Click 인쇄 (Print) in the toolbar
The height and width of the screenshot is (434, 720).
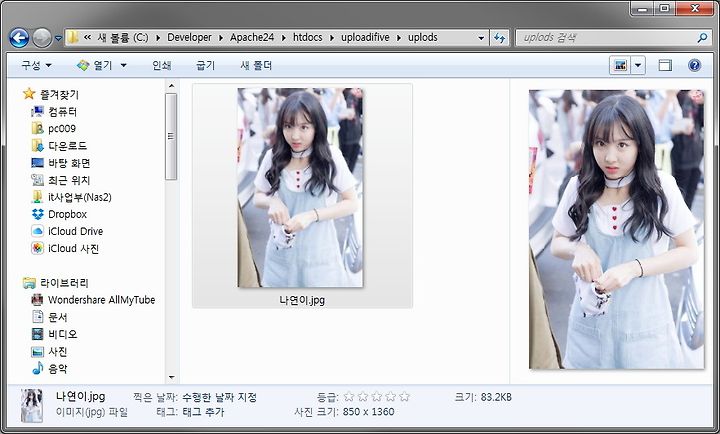point(162,65)
